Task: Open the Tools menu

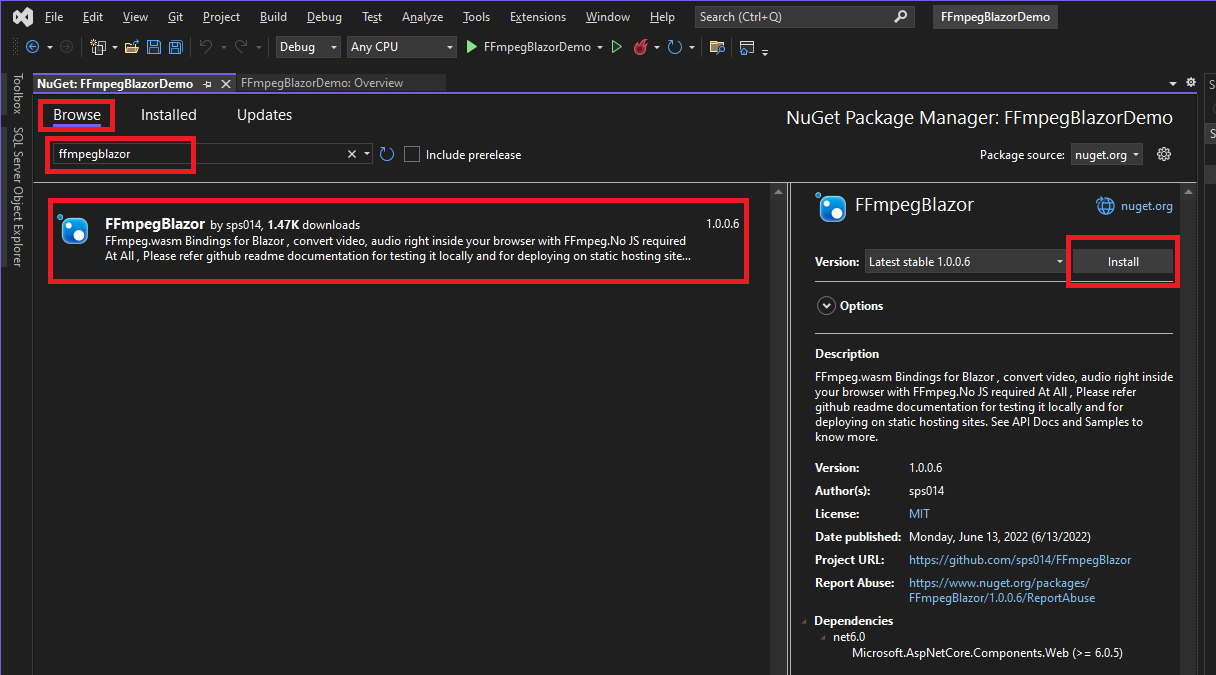Action: click(x=477, y=17)
